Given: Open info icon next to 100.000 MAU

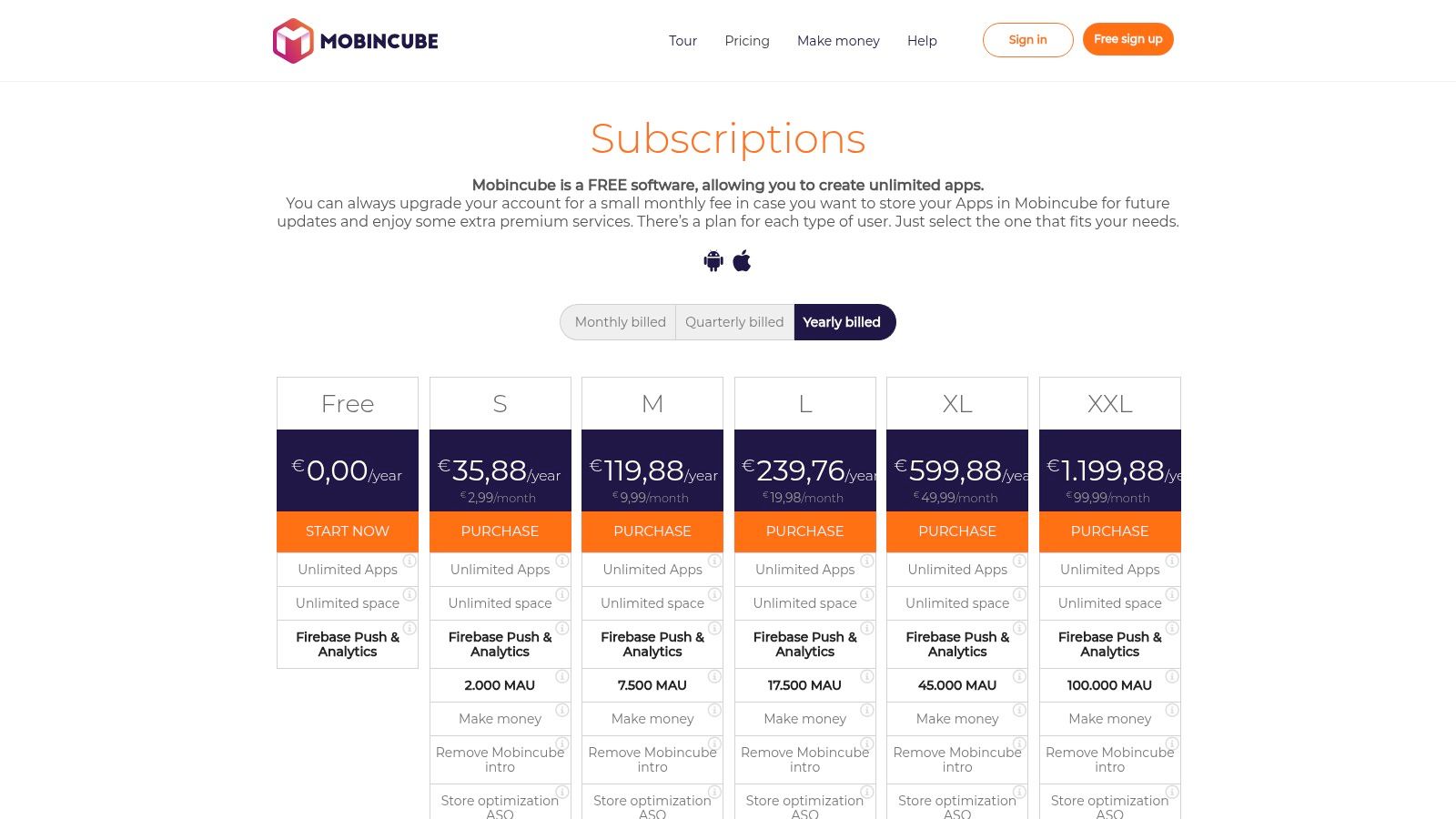Looking at the screenshot, I should [x=1174, y=677].
